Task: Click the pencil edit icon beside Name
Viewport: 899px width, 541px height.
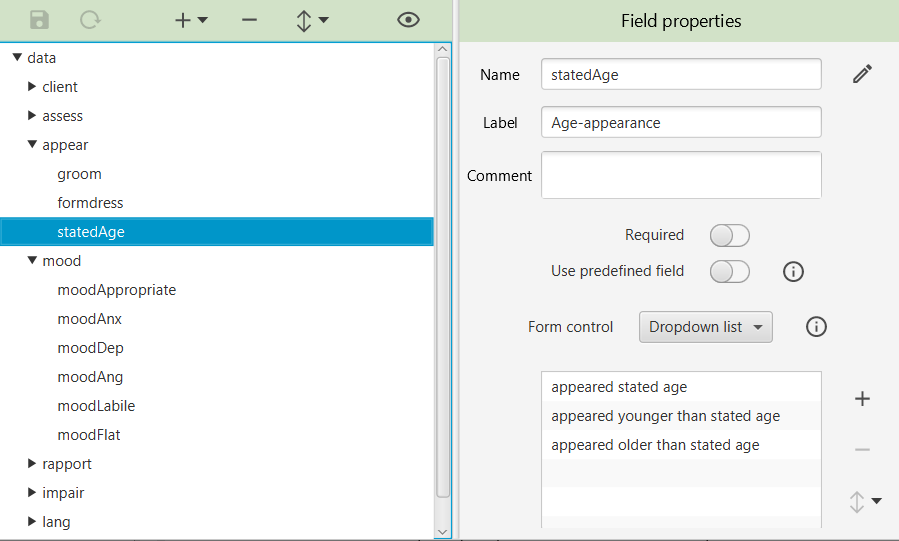Action: (x=862, y=74)
